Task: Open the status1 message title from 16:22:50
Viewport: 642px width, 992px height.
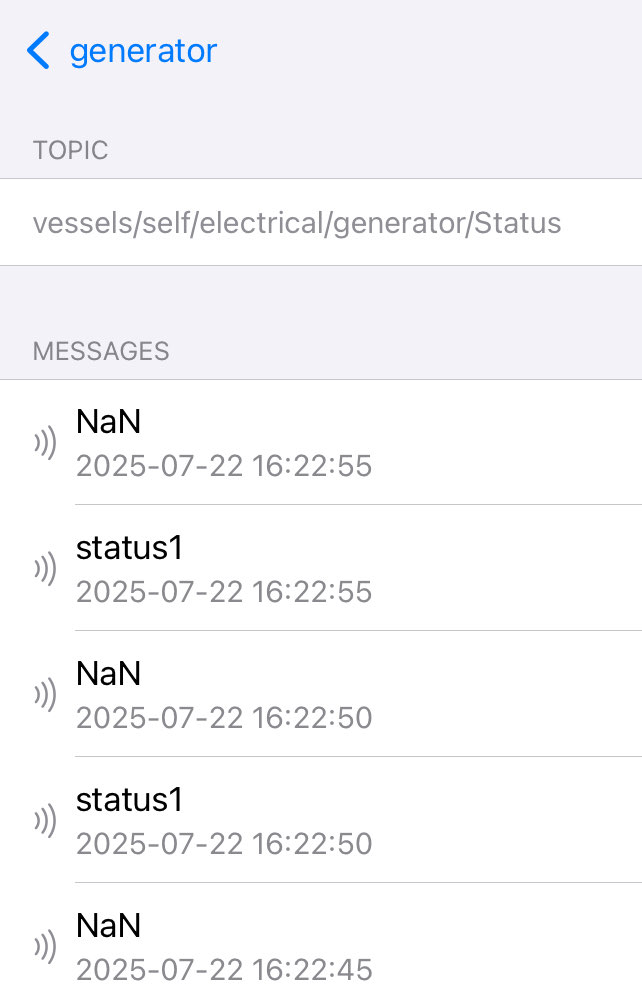Action: 130,799
